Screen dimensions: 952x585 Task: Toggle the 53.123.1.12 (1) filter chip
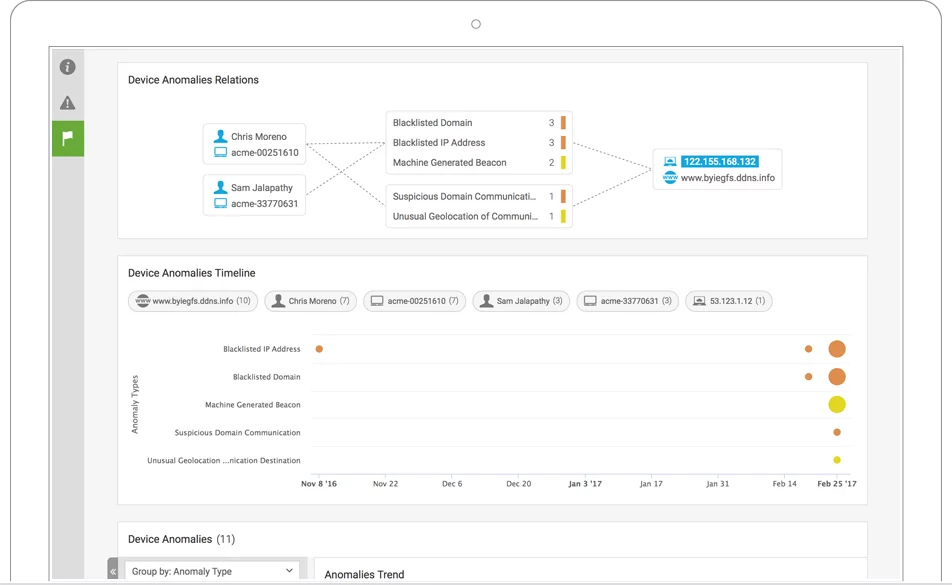coord(728,301)
